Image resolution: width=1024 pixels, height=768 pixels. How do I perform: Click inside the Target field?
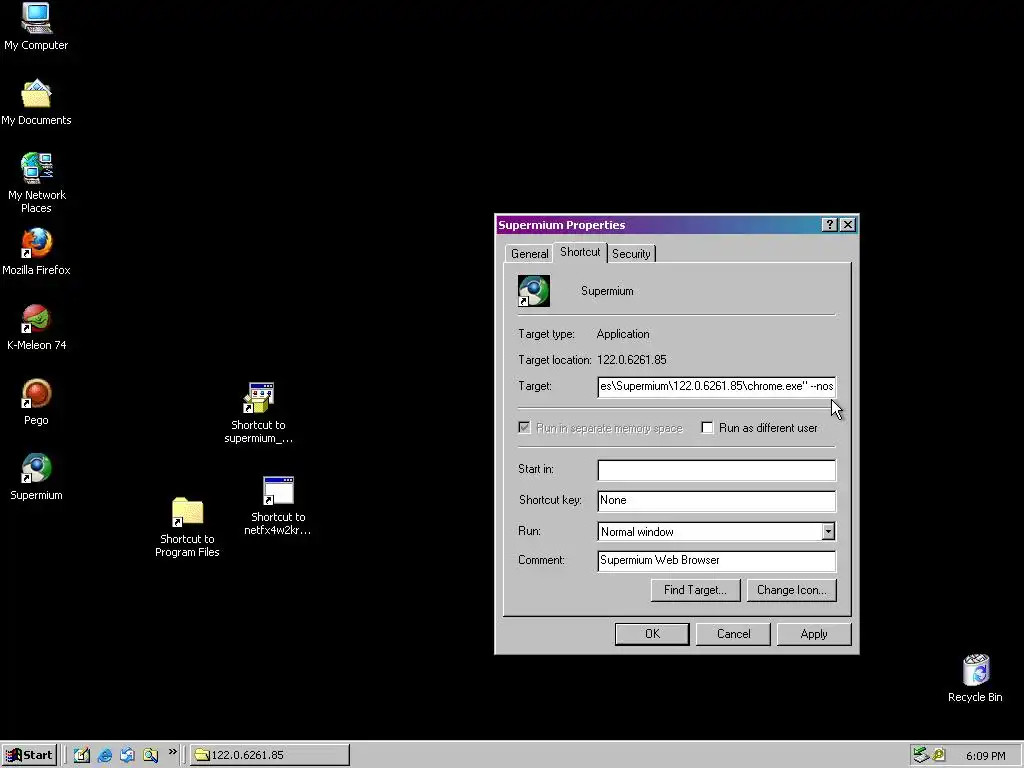click(716, 387)
